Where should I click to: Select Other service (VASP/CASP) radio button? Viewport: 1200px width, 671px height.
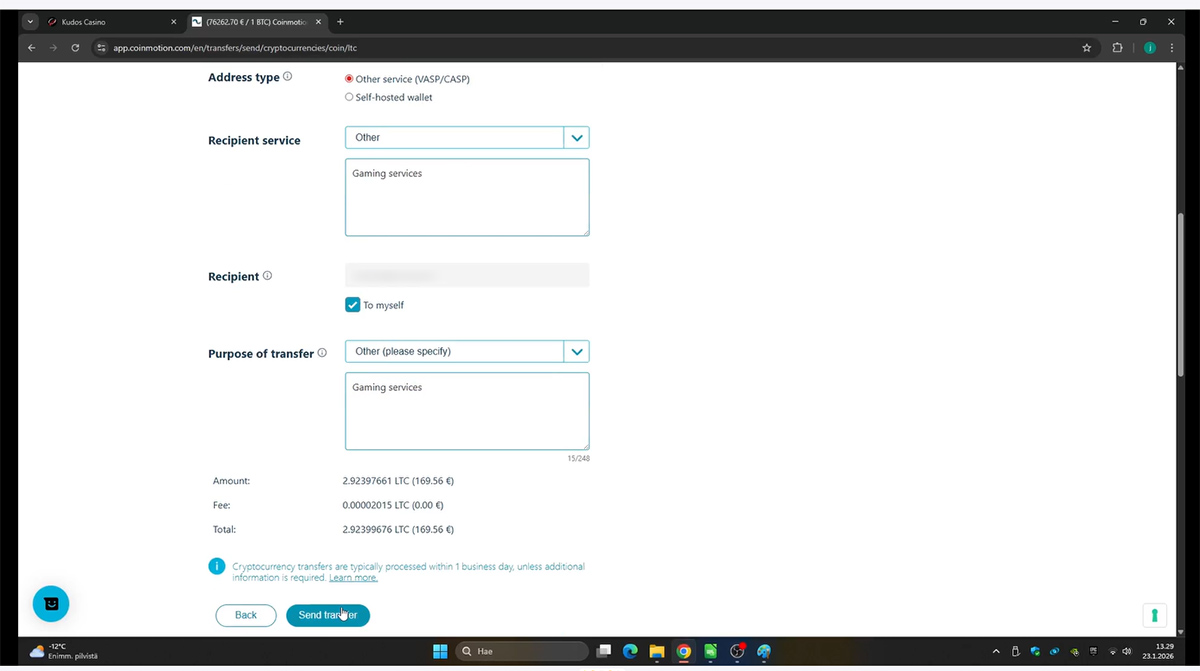pos(349,79)
